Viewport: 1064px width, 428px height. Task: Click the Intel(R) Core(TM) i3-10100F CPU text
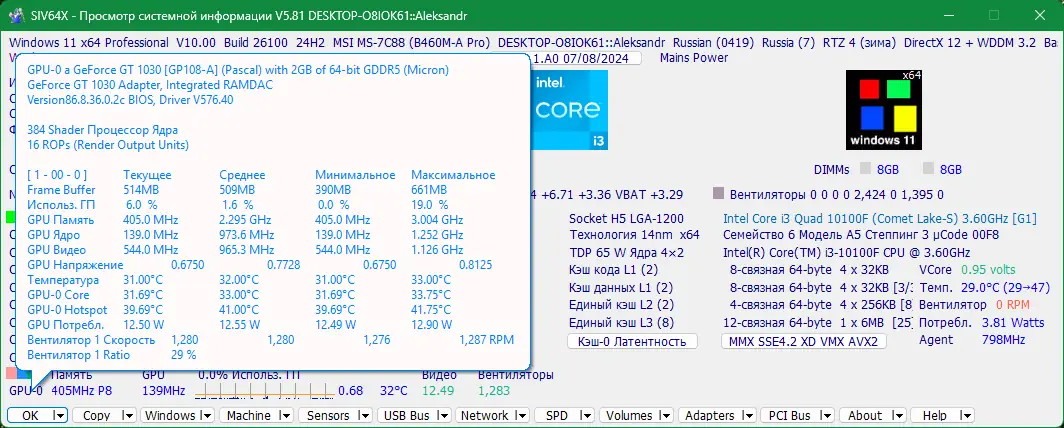tap(846, 253)
